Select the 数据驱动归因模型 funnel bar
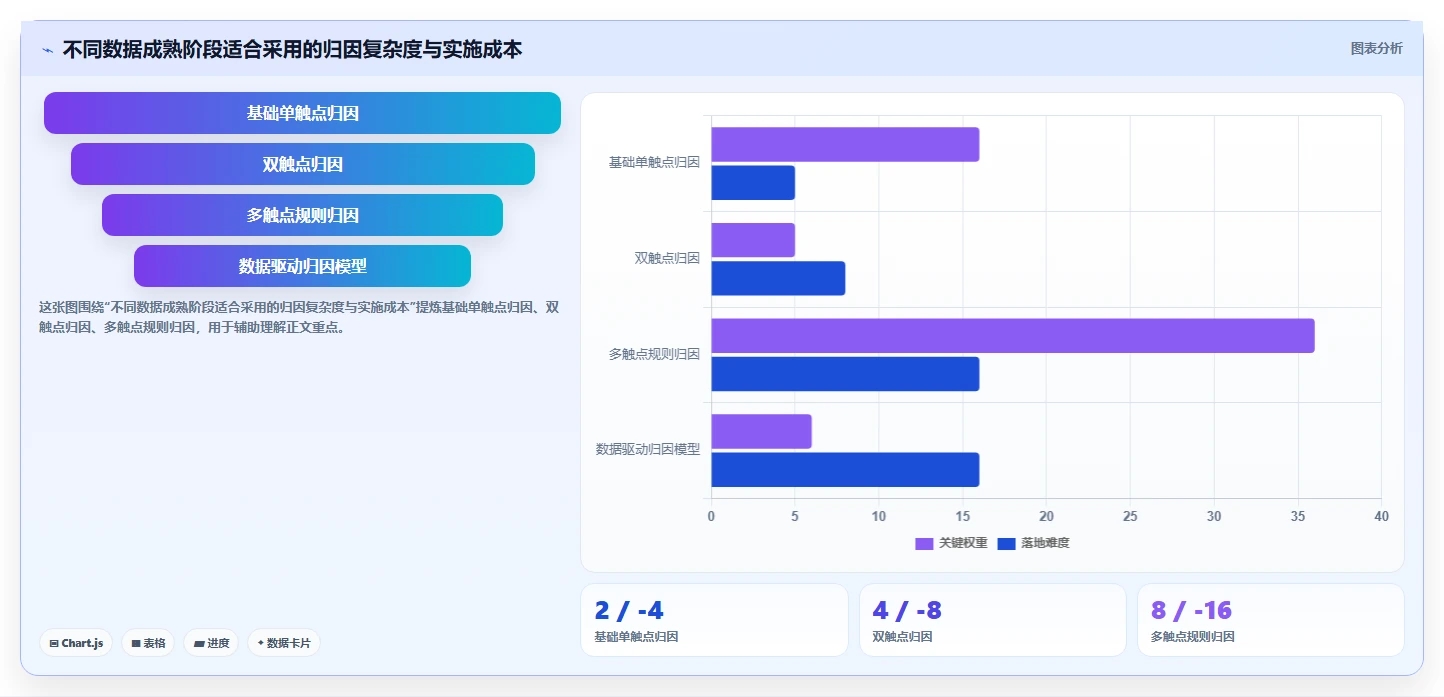This screenshot has height=697, width=1444. 302,266
